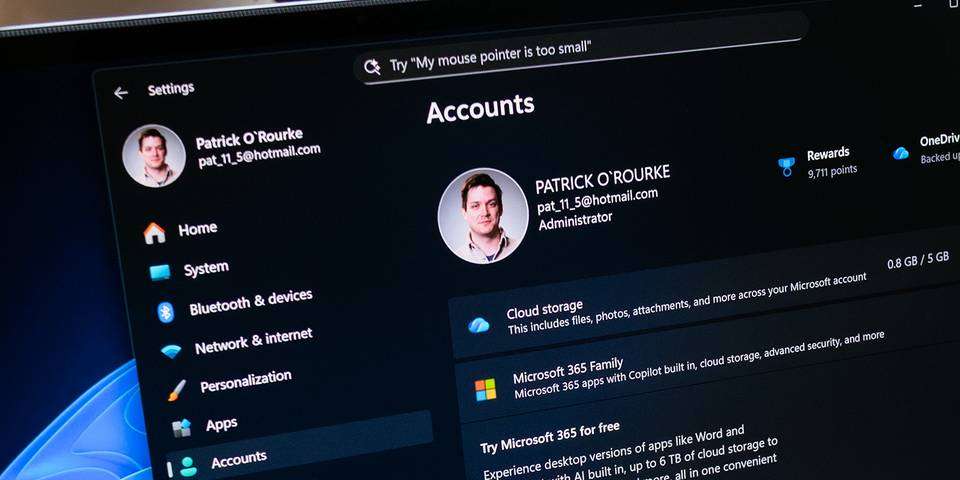This screenshot has height=480, width=960.
Task: Select Accounts in the navigation list
Action: point(238,459)
